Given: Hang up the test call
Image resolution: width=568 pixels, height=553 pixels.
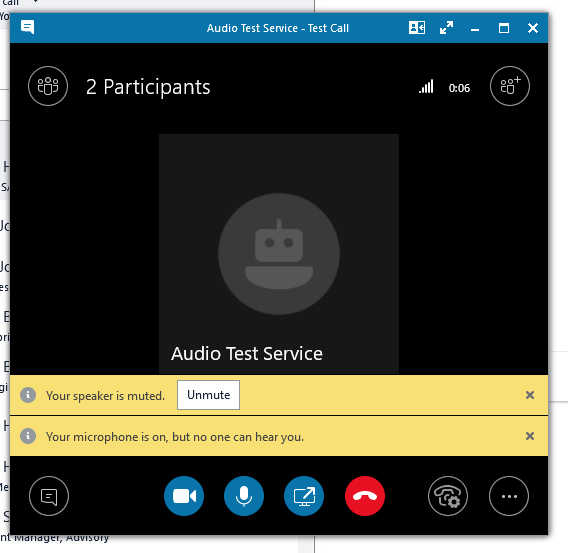Looking at the screenshot, I should click(x=365, y=496).
